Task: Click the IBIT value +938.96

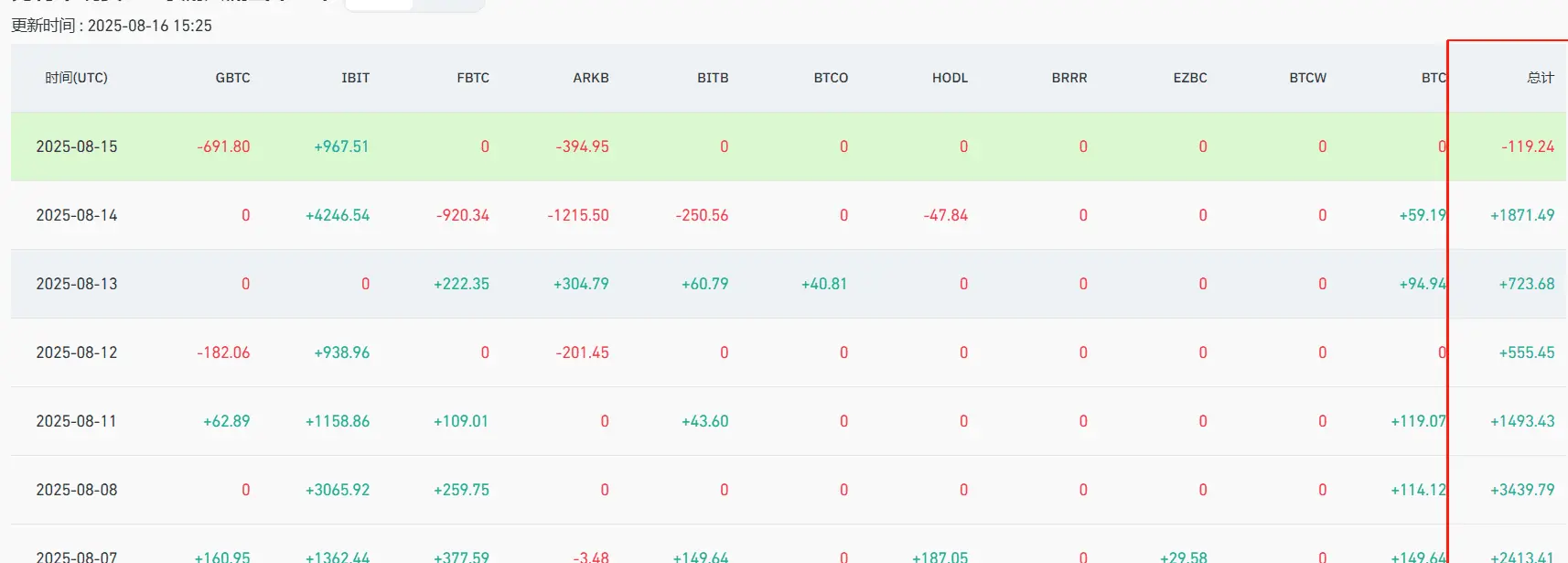Action: [x=341, y=352]
